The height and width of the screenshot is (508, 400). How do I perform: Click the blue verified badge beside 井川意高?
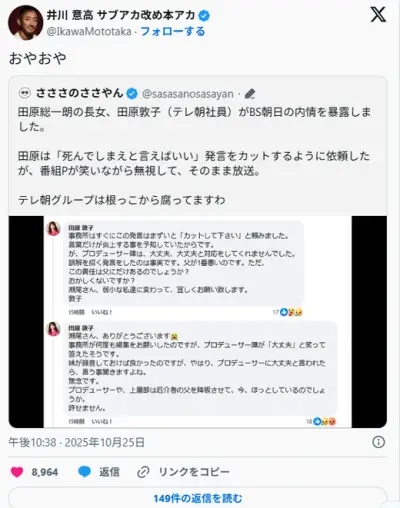pyautogui.click(x=204, y=15)
